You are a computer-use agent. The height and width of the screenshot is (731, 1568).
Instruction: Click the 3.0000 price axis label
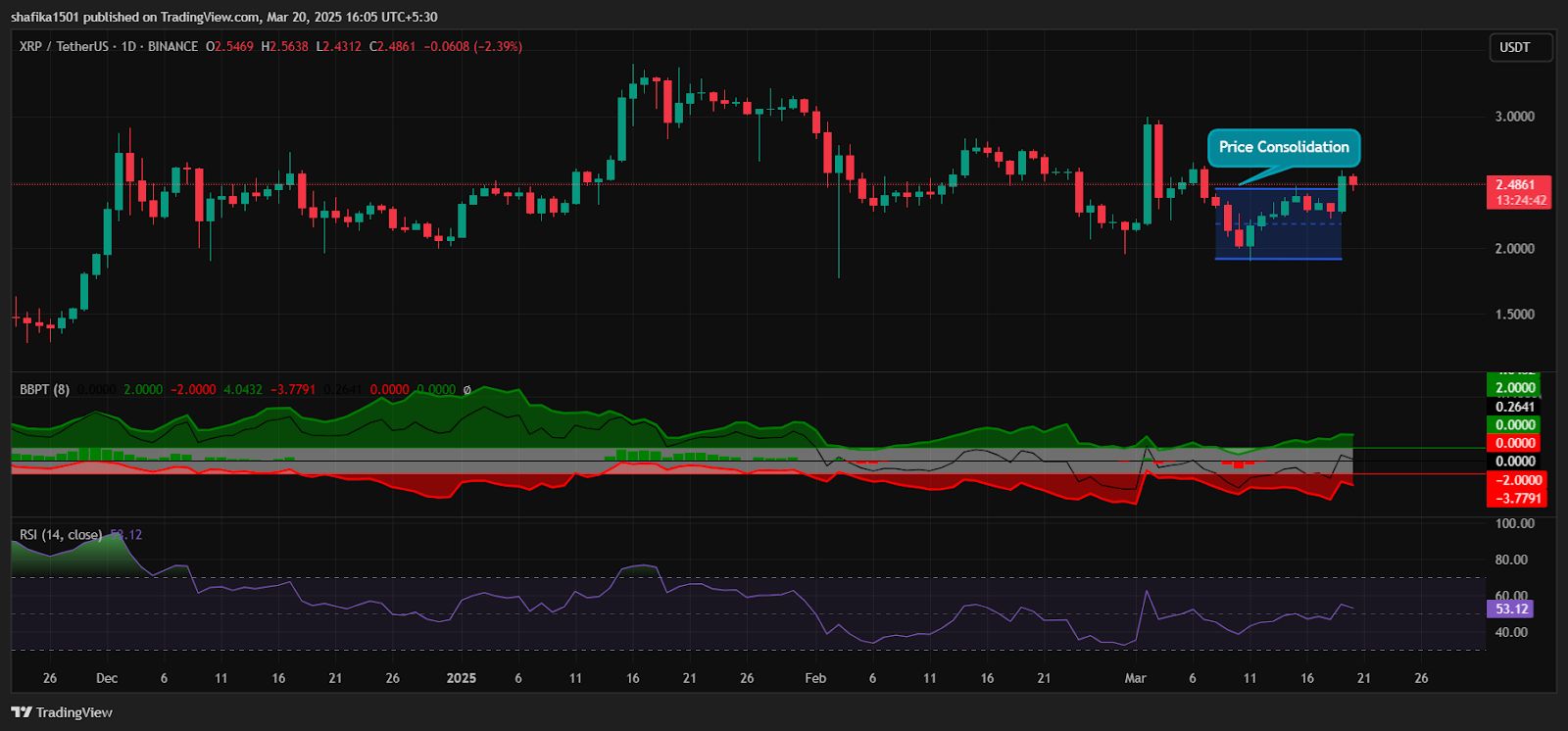coord(1514,116)
